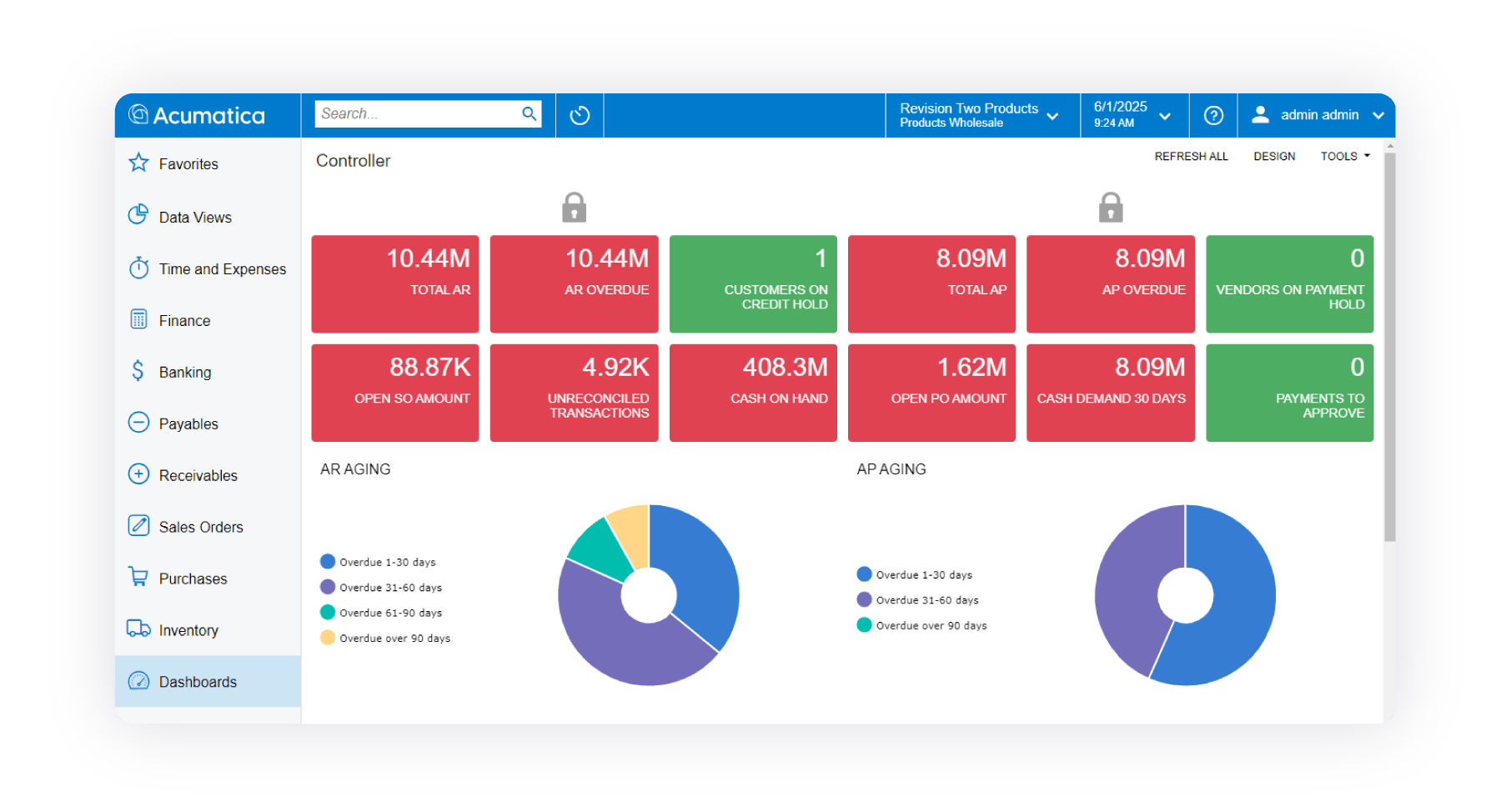Click into the Search input field
Screen dimensions: 1501x812
tap(417, 113)
